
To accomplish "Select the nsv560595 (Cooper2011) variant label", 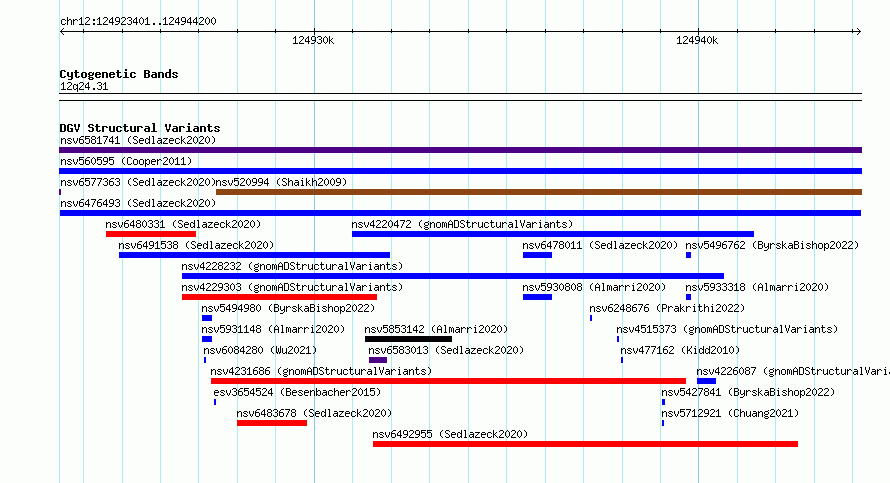I will [x=126, y=161].
